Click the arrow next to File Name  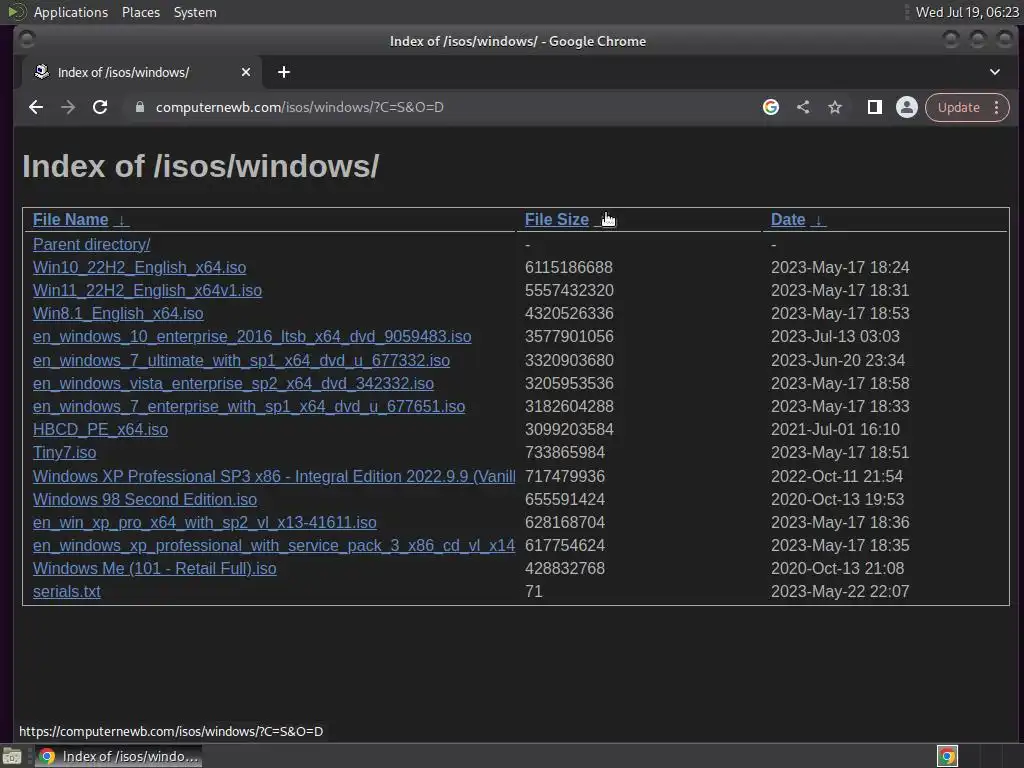click(121, 220)
